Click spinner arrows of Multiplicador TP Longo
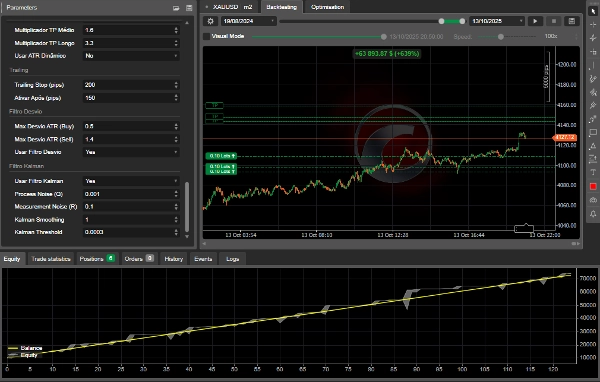This screenshot has height=382, width=600. coord(176,43)
